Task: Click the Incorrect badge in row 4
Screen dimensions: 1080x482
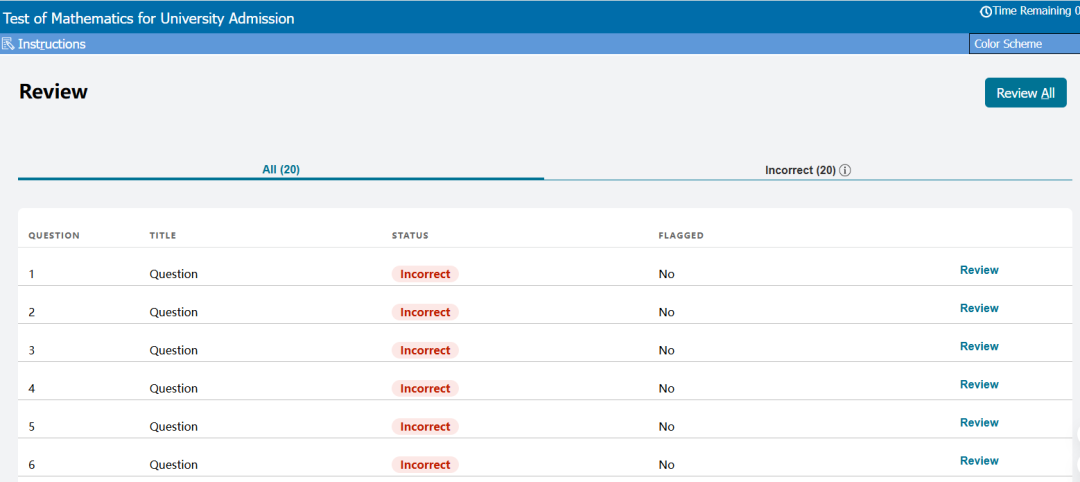Action: pos(425,388)
